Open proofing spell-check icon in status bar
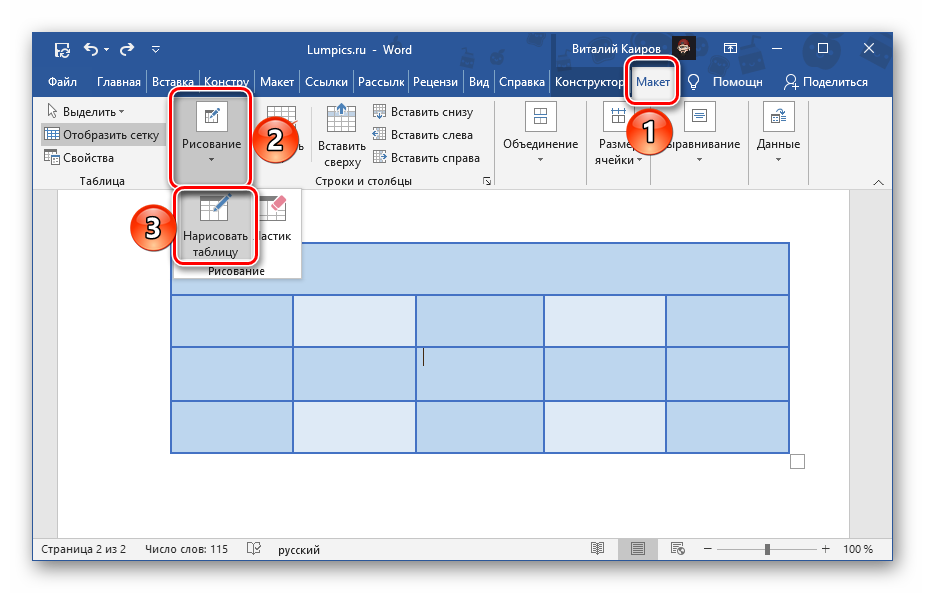 click(254, 549)
